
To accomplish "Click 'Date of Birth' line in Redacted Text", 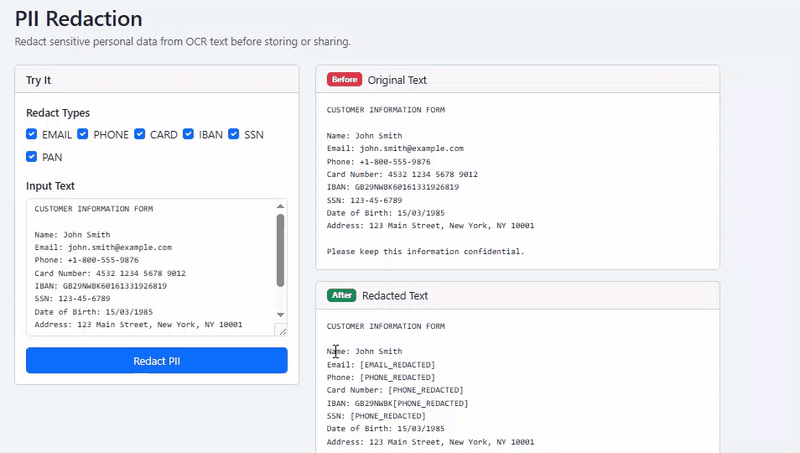I will (x=386, y=429).
